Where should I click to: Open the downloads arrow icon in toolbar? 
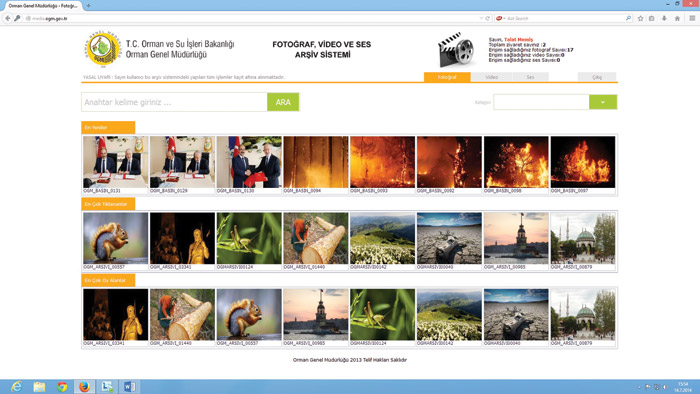[664, 18]
